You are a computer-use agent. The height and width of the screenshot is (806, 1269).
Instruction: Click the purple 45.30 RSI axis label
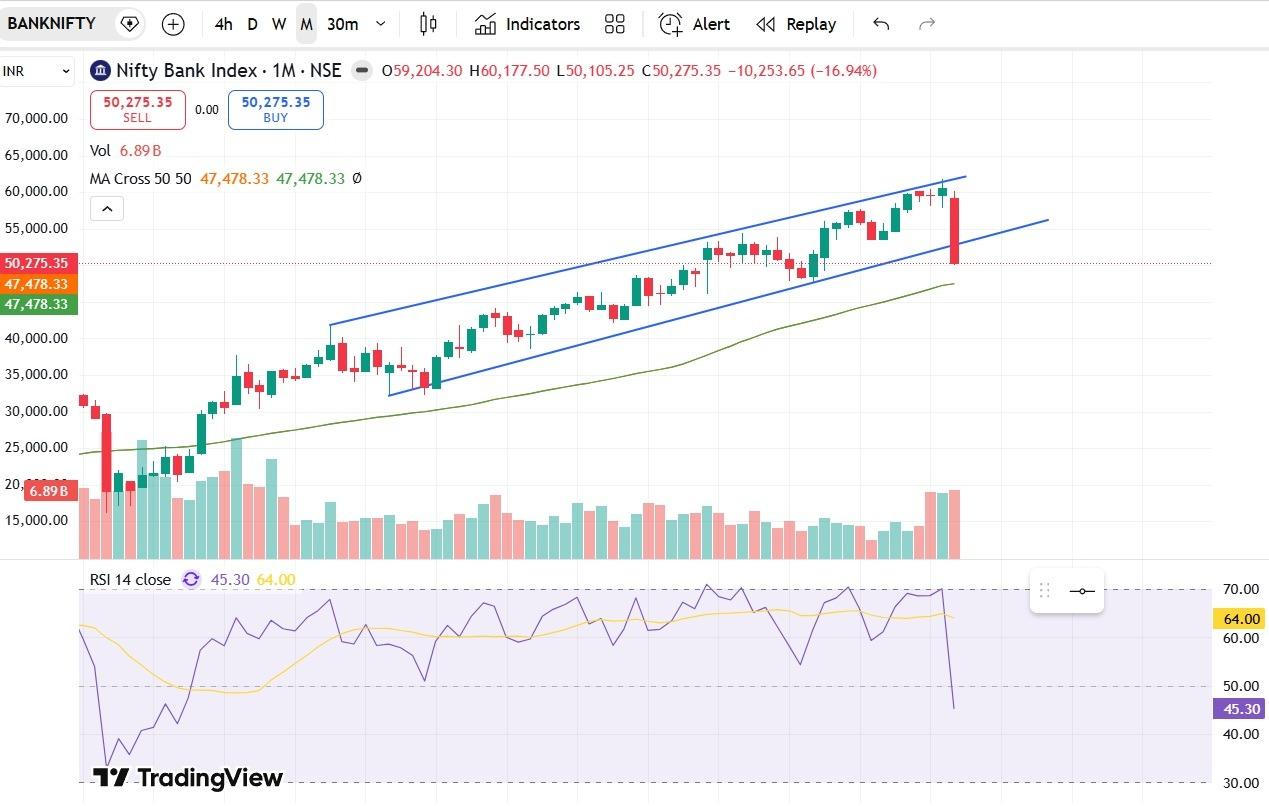(1238, 708)
